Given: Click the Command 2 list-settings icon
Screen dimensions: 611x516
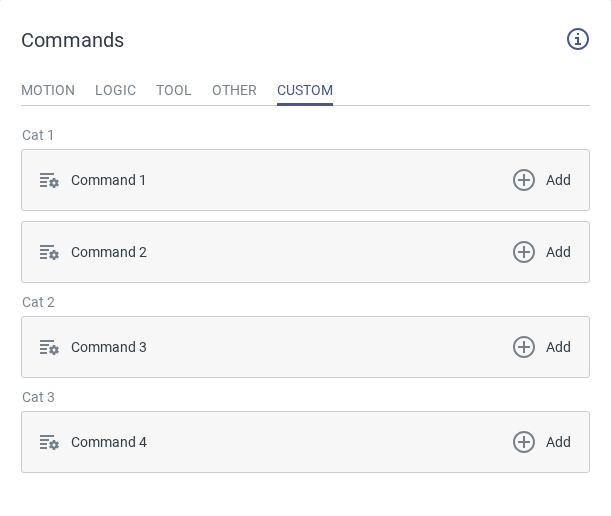Looking at the screenshot, I should (x=49, y=253).
